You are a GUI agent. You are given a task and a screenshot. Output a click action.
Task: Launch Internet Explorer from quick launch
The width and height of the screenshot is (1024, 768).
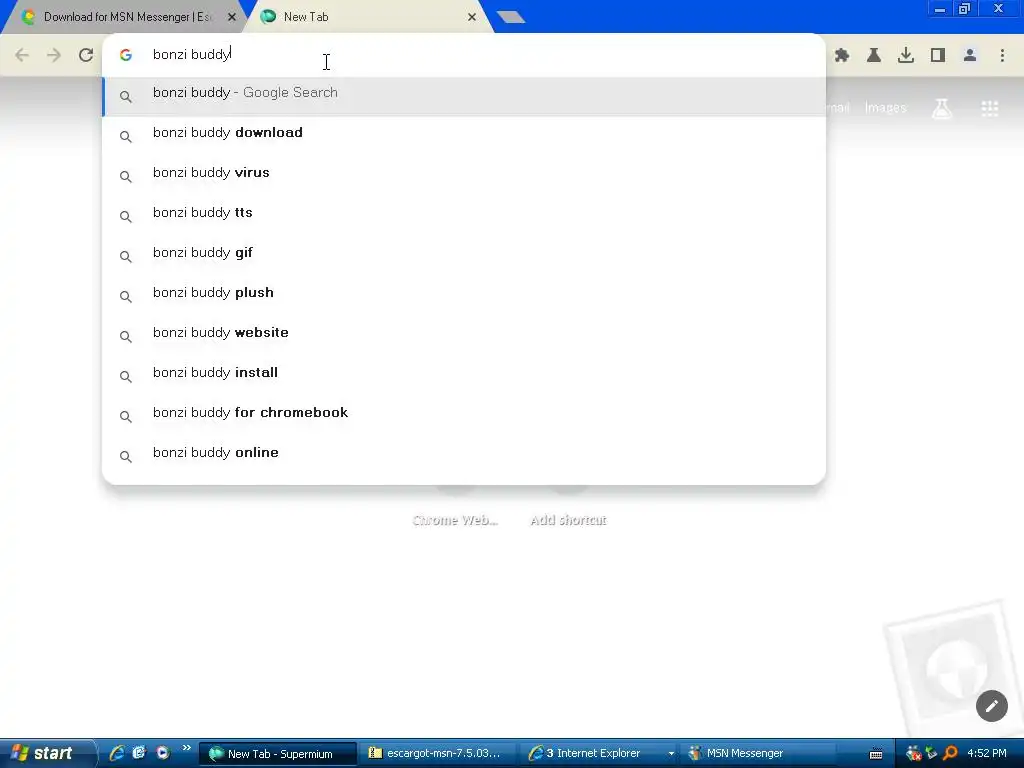(117, 753)
